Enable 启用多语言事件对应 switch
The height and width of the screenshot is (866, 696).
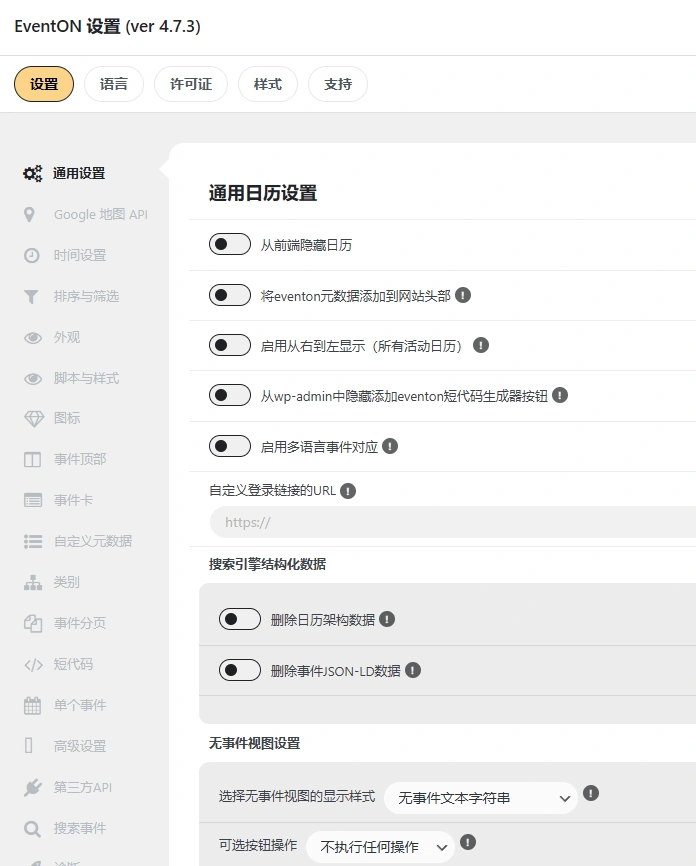230,446
